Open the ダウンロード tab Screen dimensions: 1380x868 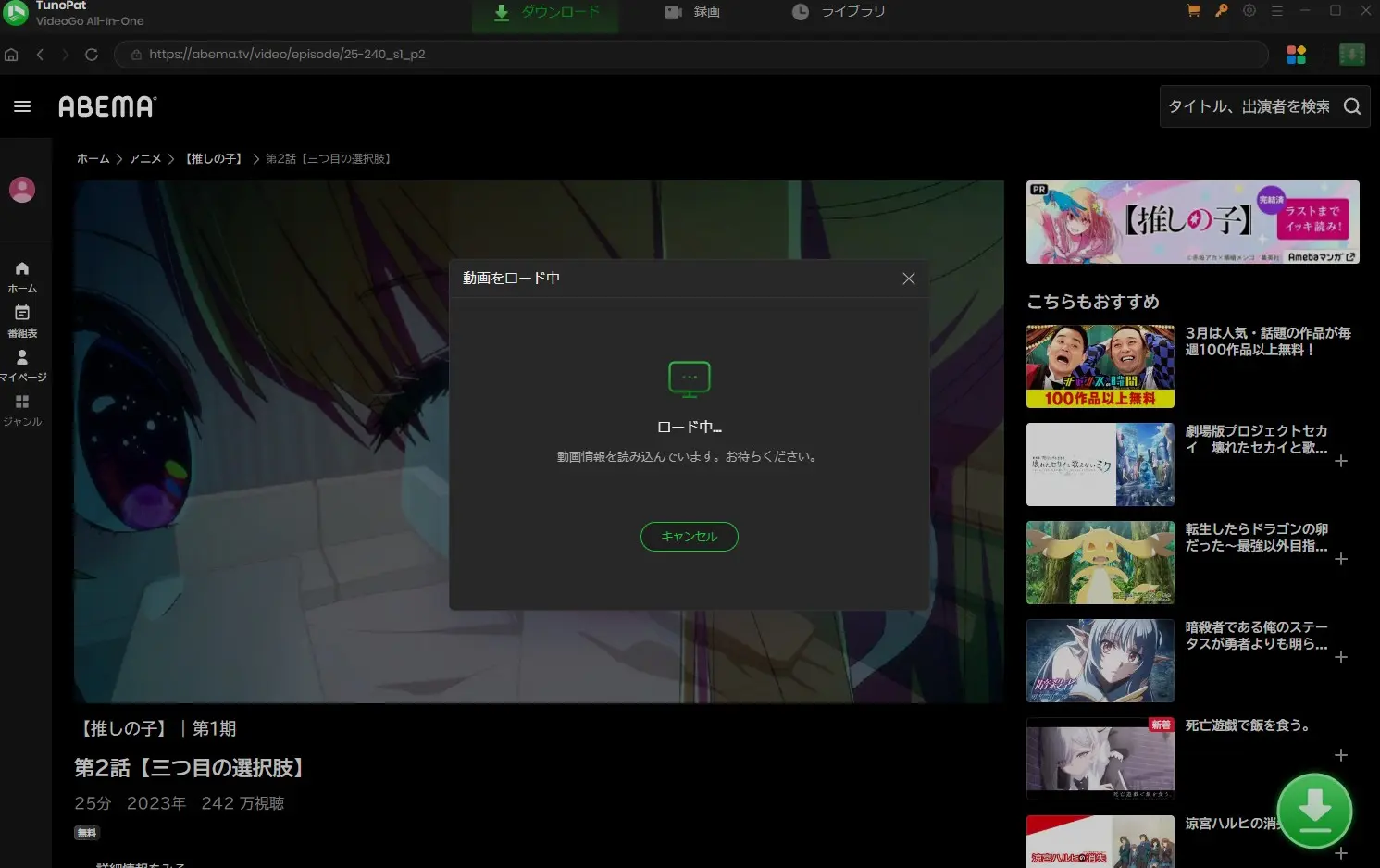pyautogui.click(x=546, y=12)
